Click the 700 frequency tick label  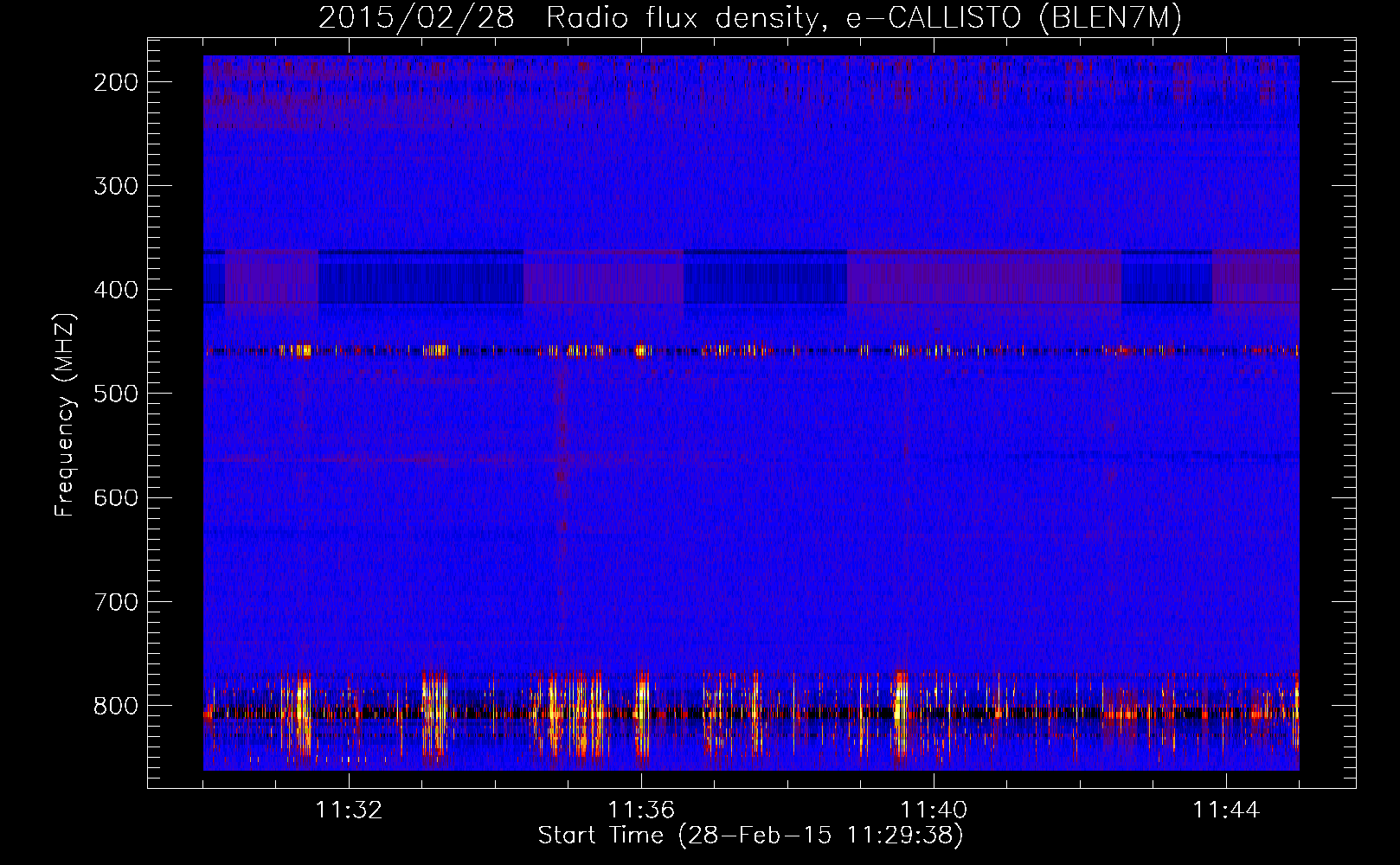point(115,601)
